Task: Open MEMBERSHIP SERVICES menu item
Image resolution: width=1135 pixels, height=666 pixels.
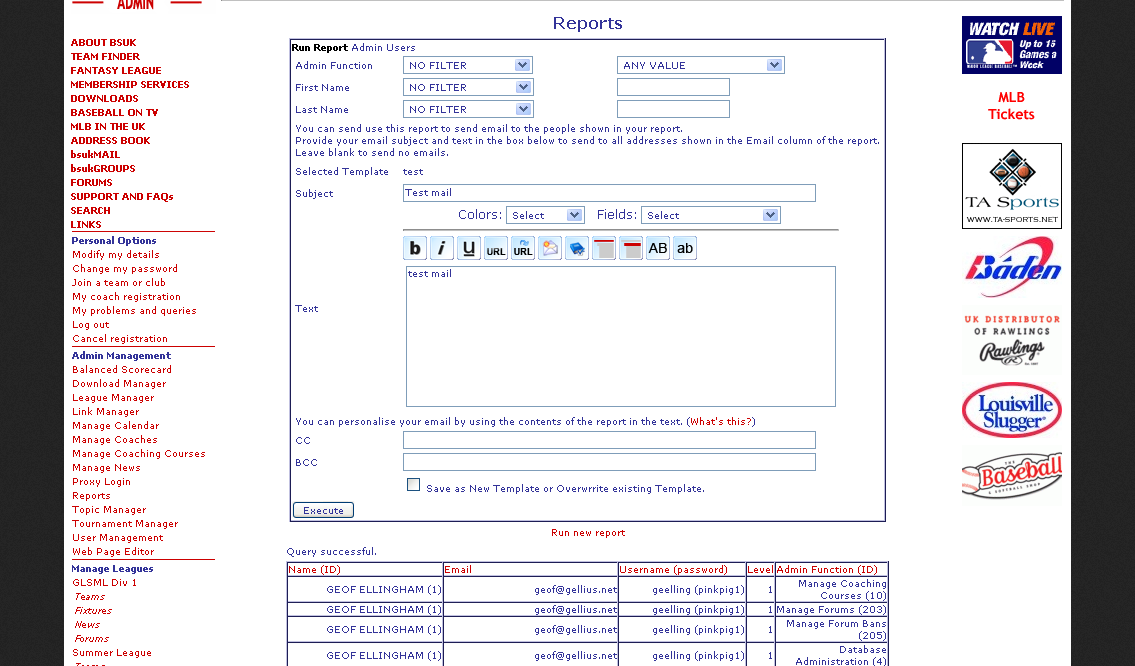Action: 130,85
